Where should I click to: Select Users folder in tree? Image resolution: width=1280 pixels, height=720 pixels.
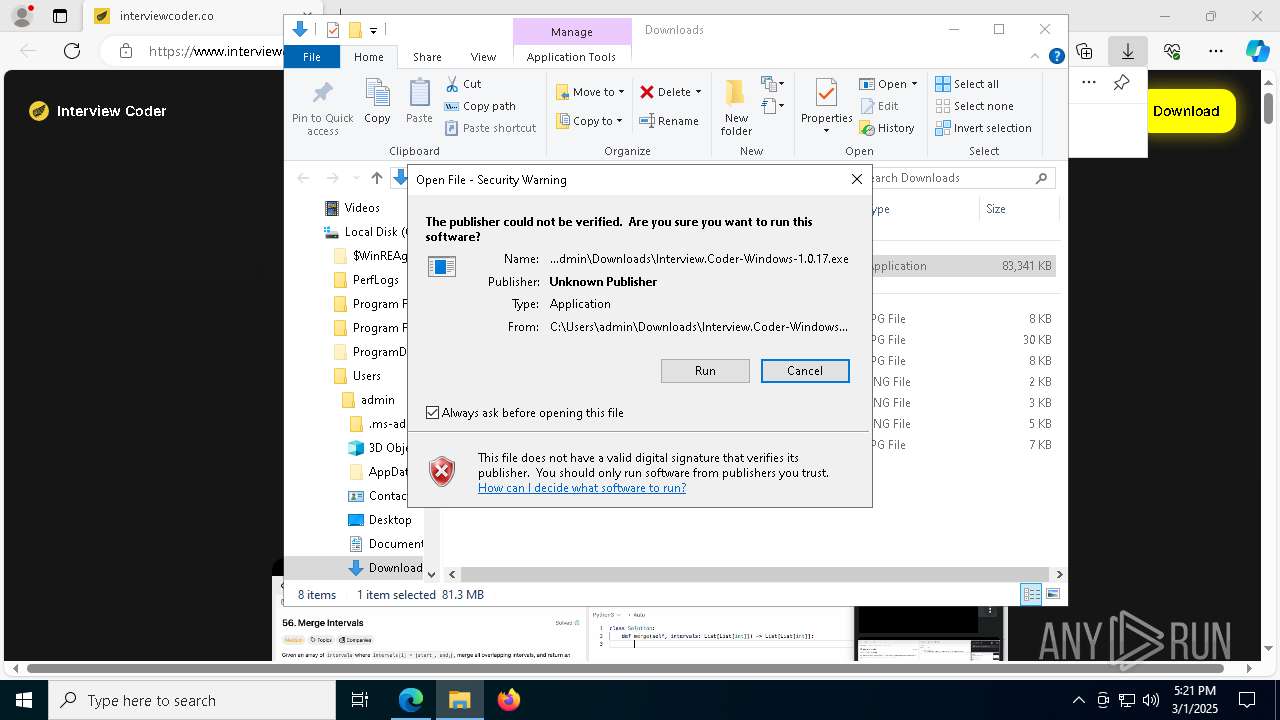[357, 376]
